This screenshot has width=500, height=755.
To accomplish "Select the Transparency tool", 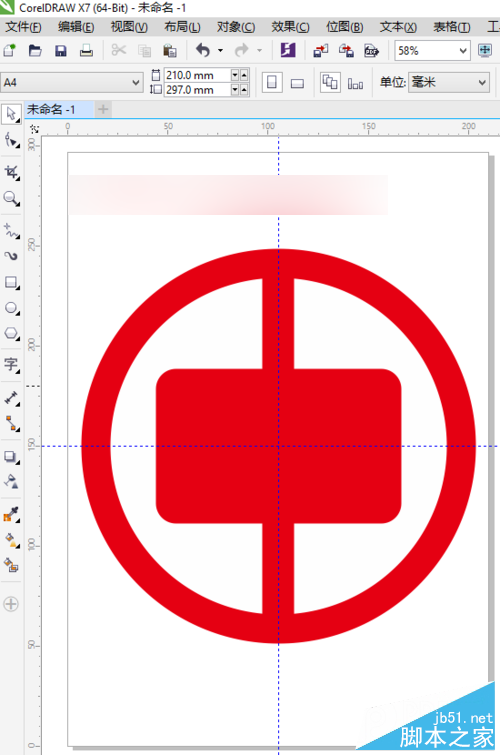I will point(11,482).
